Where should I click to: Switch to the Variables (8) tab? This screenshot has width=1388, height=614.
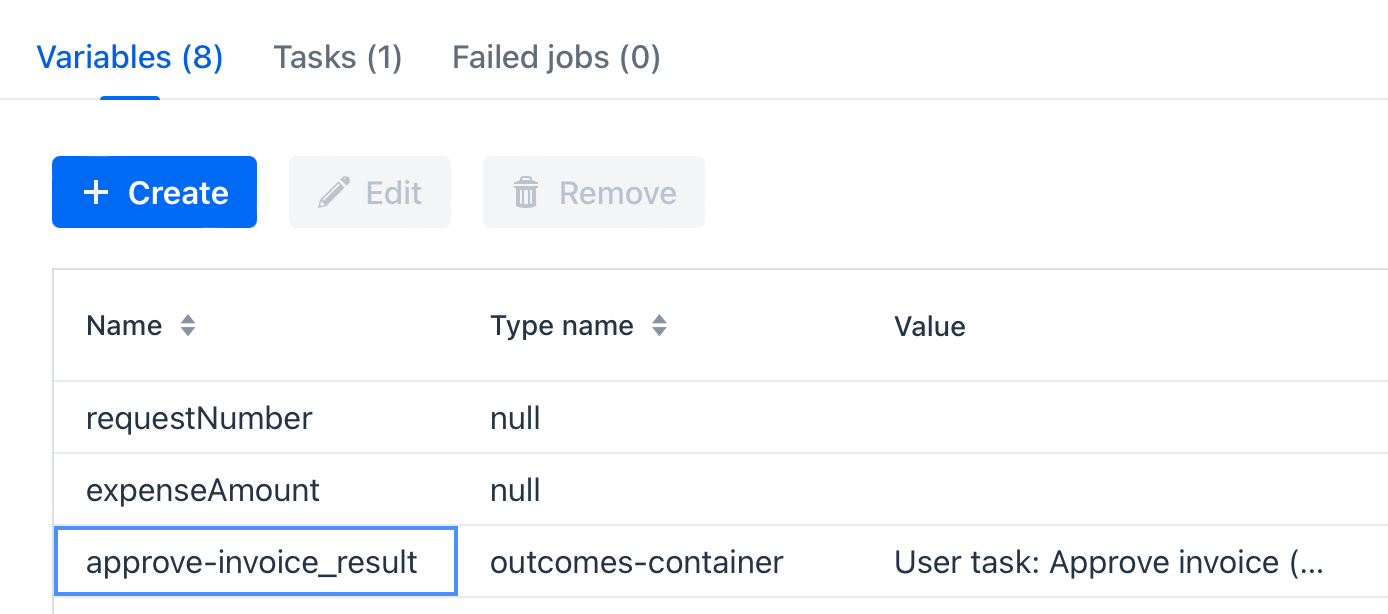click(x=130, y=58)
